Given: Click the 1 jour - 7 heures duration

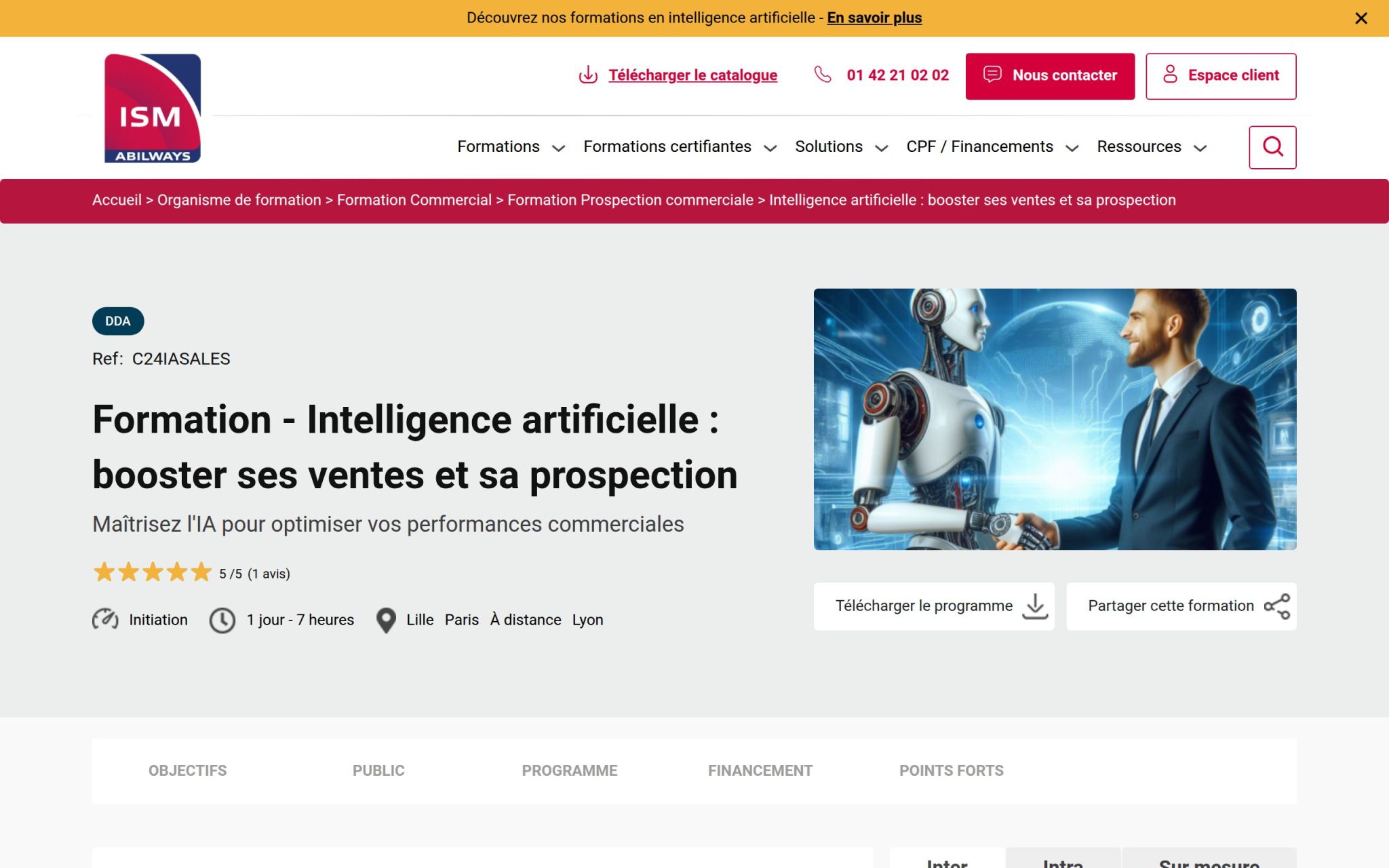Looking at the screenshot, I should pyautogui.click(x=300, y=620).
